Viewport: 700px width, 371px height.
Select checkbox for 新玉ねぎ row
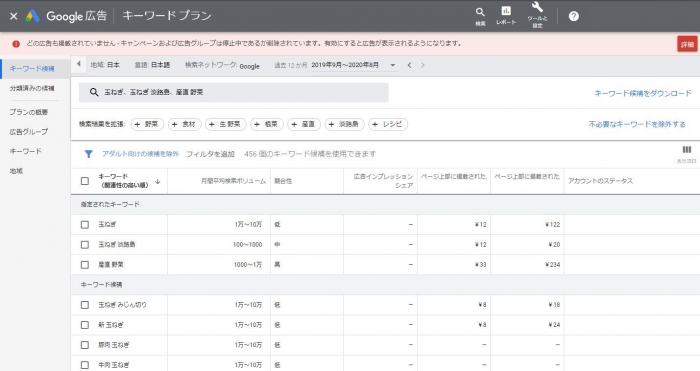click(x=85, y=325)
